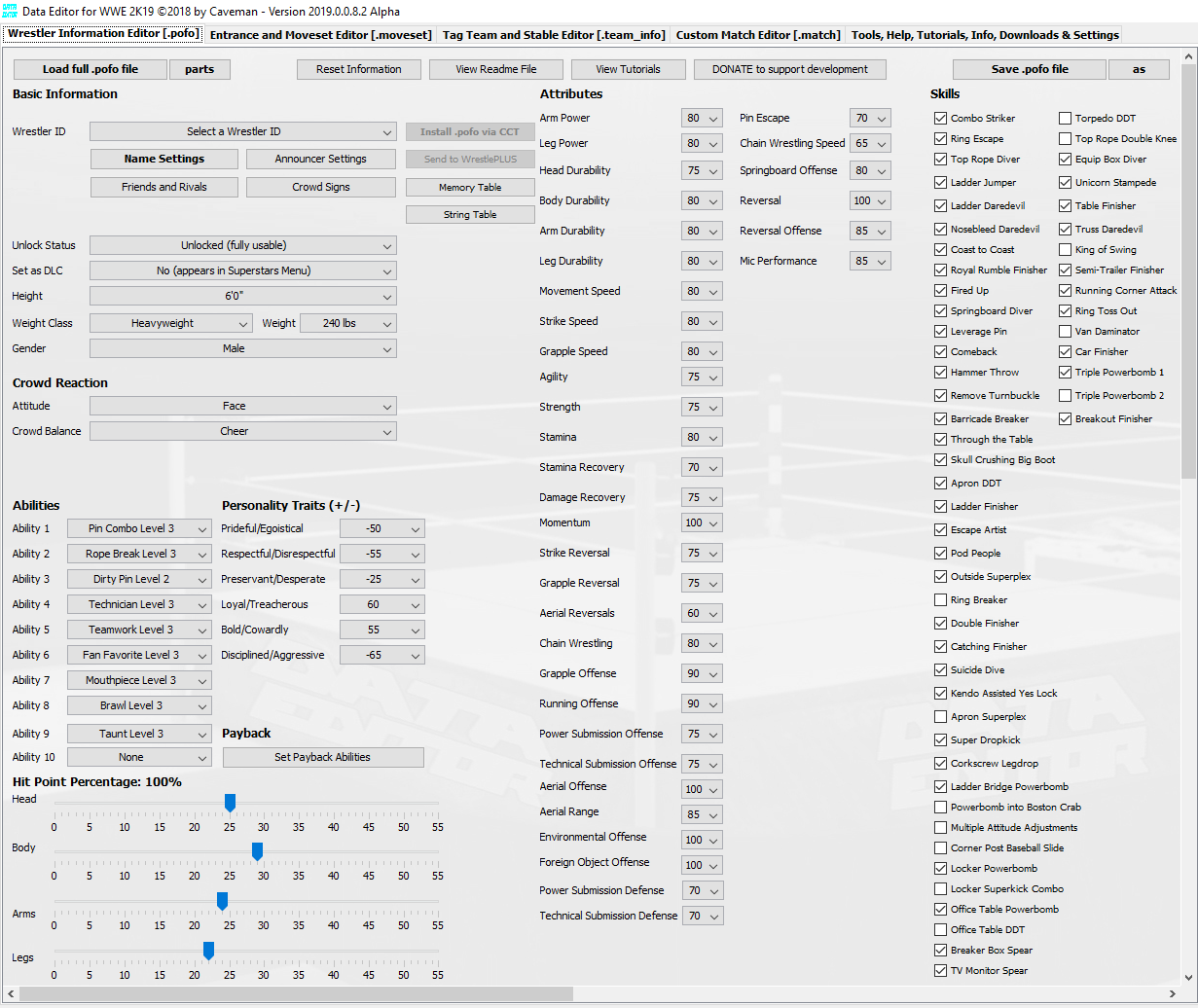1198x1008 pixels.
Task: Open Name Settings
Action: [x=164, y=159]
